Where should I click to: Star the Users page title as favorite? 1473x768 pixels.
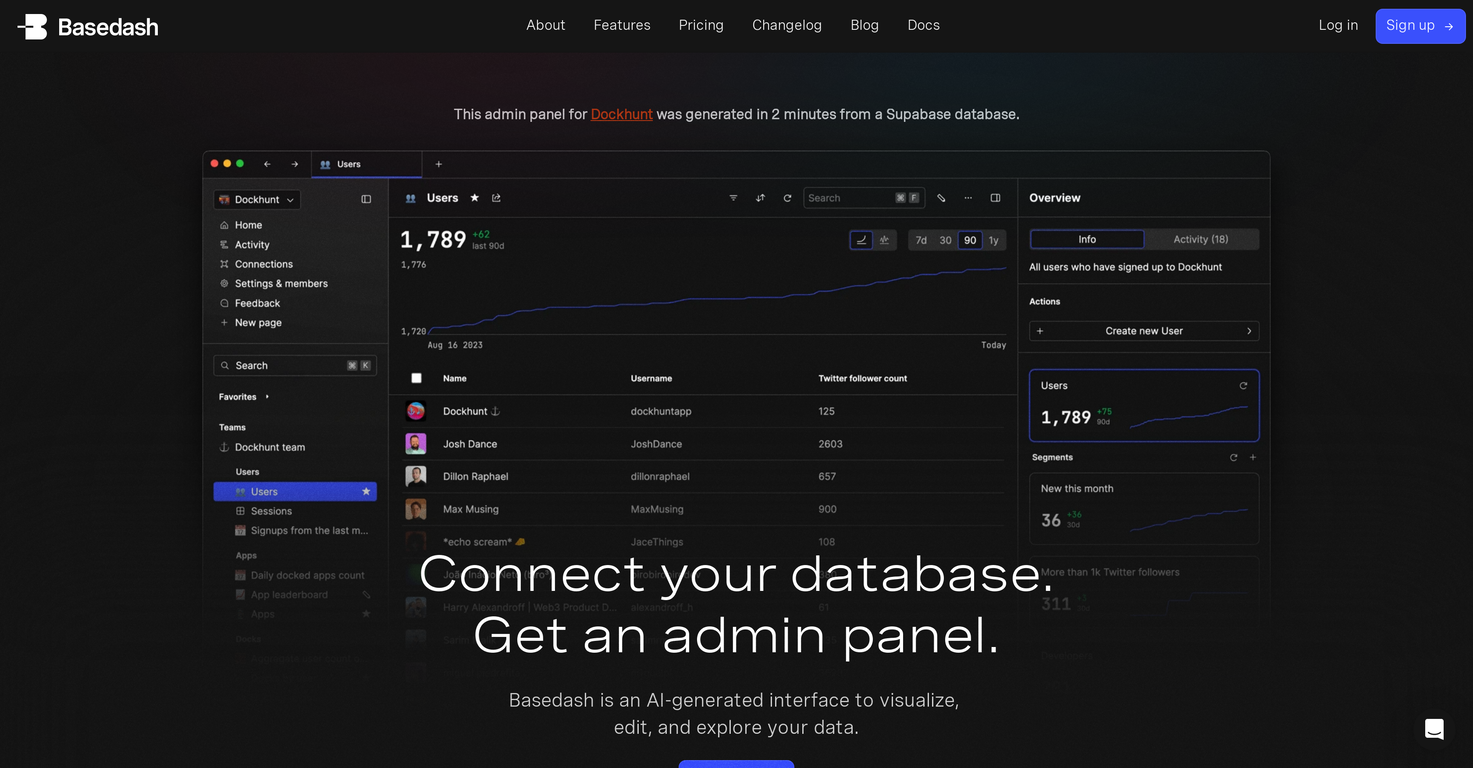(475, 198)
